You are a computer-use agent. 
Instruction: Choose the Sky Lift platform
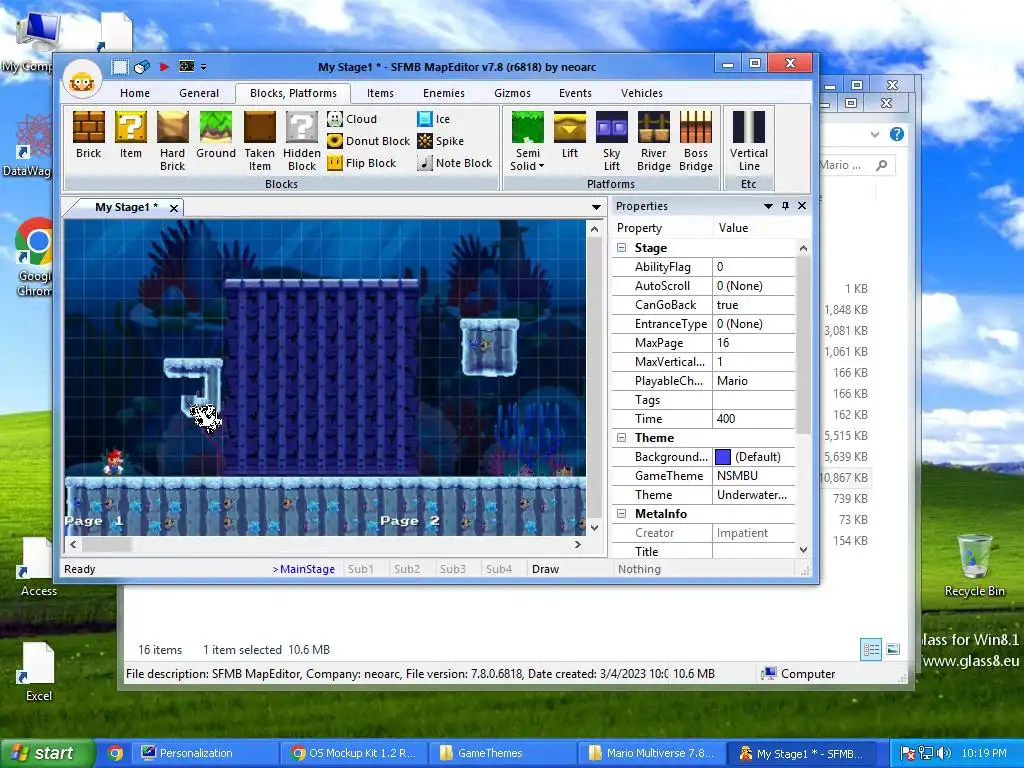[612, 141]
